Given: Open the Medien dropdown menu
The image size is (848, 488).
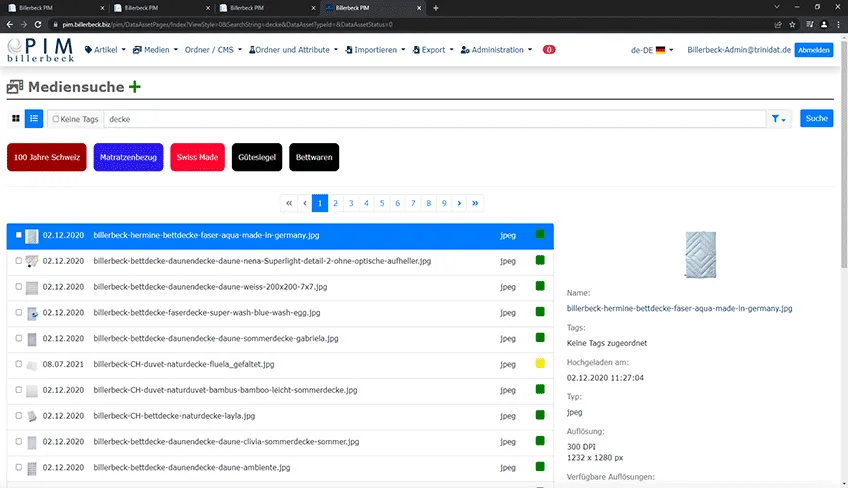Looking at the screenshot, I should pyautogui.click(x=155, y=50).
